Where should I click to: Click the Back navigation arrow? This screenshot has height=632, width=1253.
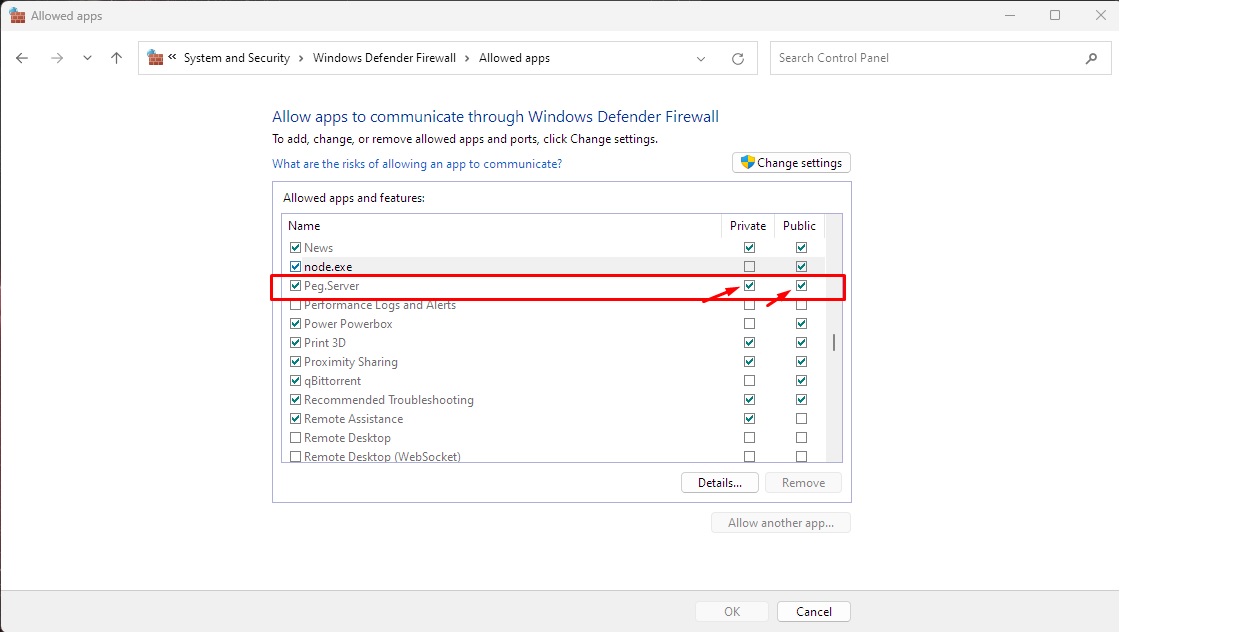coord(22,58)
